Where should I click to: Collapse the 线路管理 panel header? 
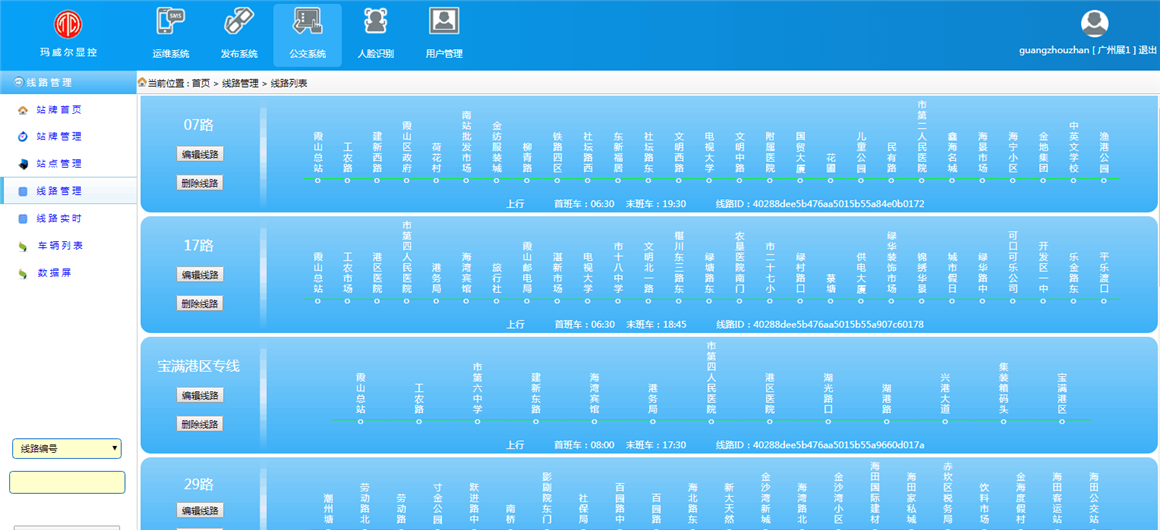(67, 83)
